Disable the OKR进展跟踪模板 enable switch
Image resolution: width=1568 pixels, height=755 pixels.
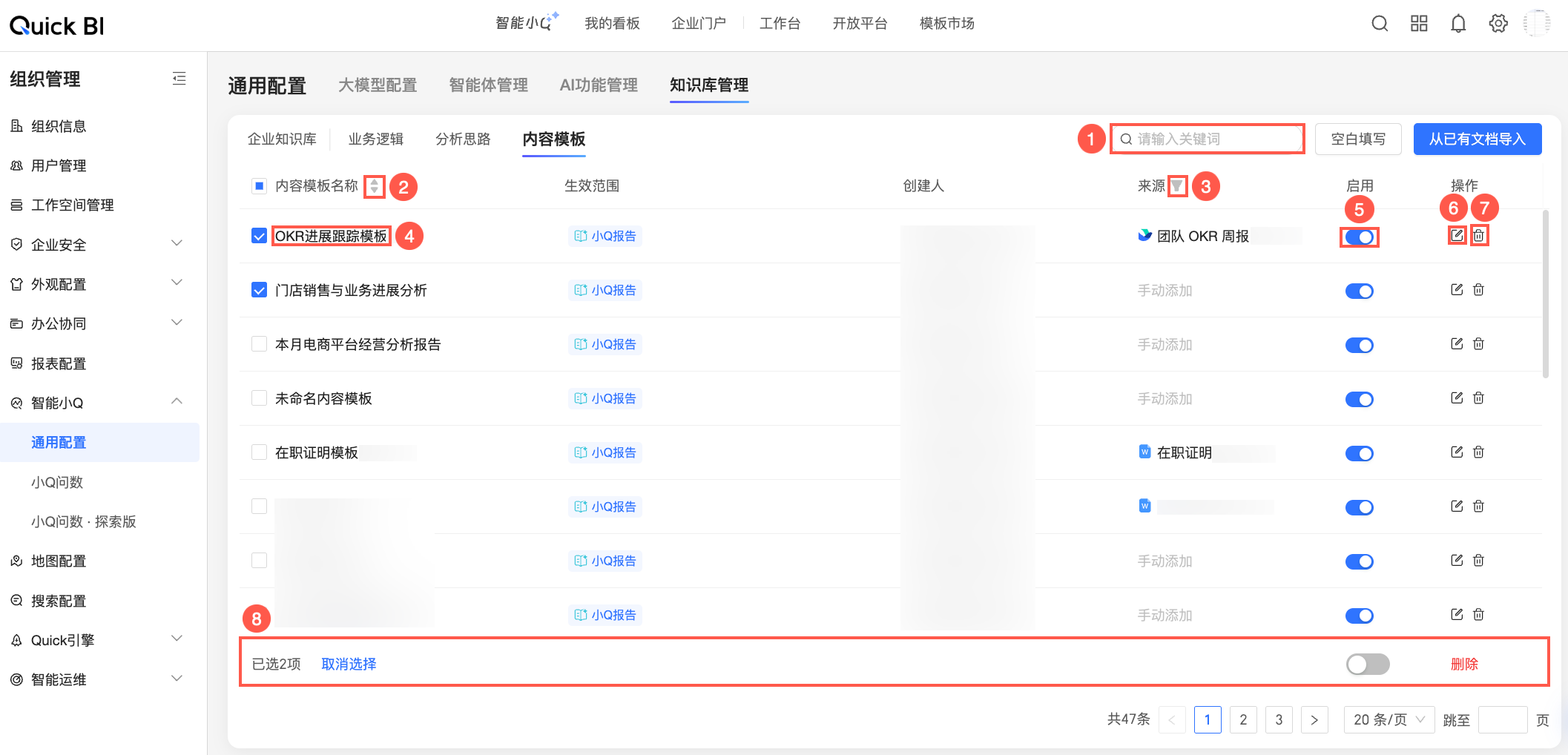[1360, 237]
